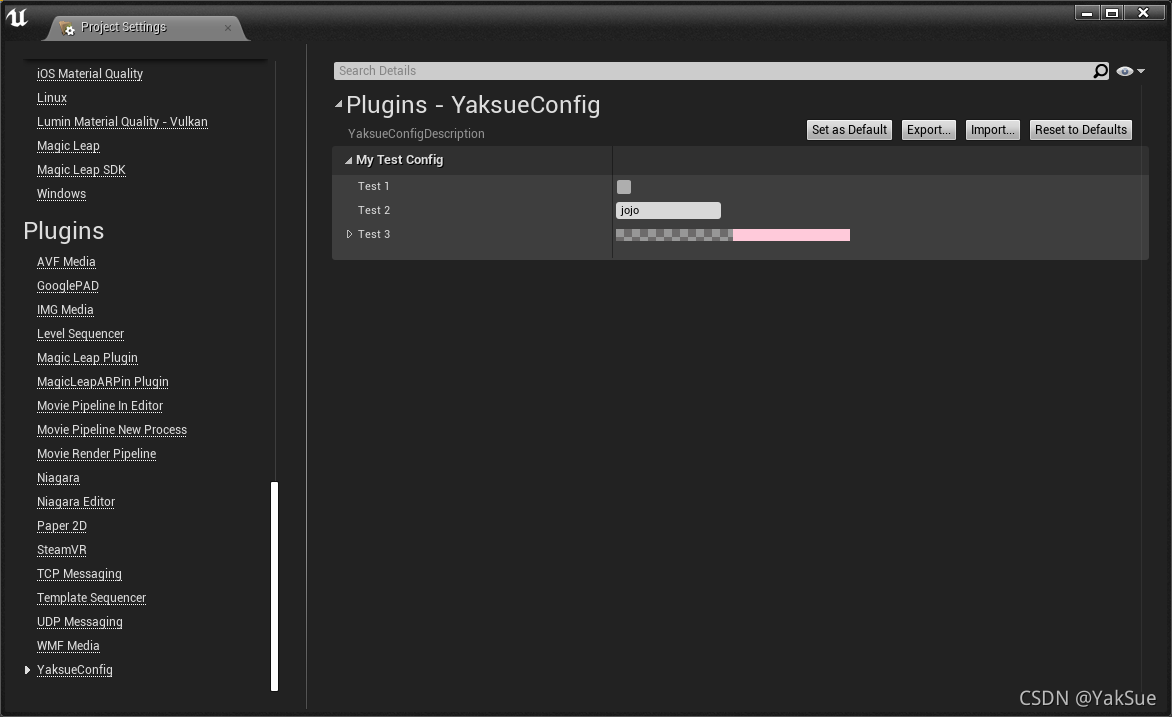Click the Plugins section heading in sidebar
This screenshot has width=1172, height=717.
click(64, 231)
